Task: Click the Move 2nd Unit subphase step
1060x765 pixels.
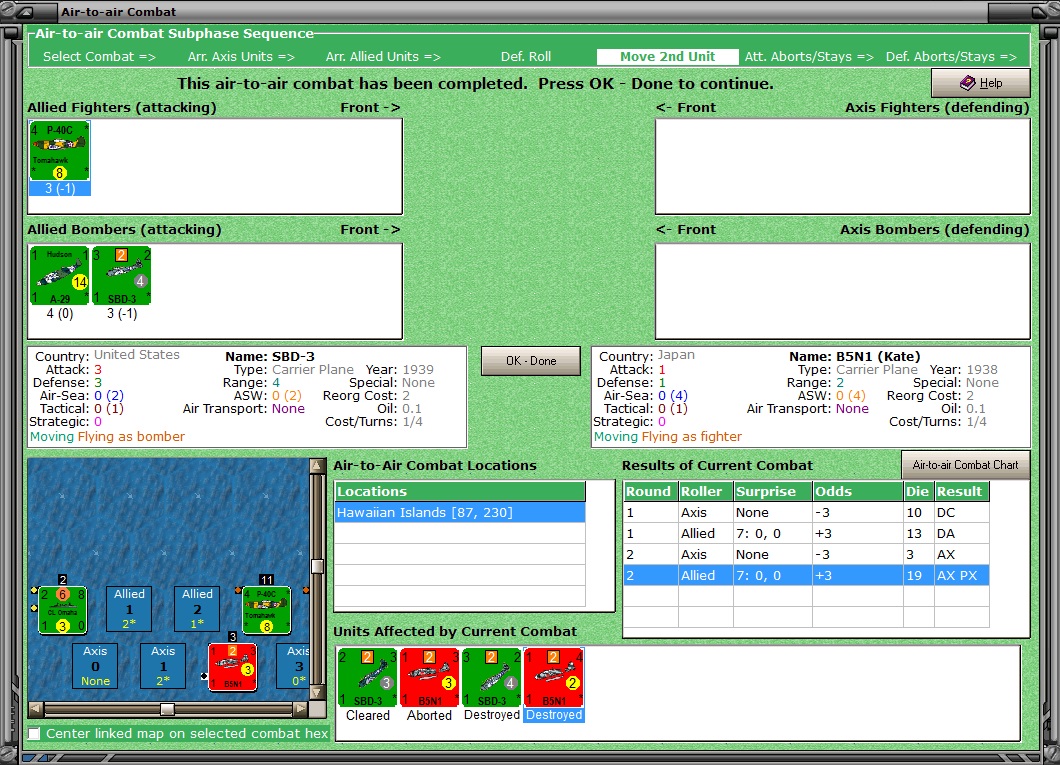Action: coord(667,57)
